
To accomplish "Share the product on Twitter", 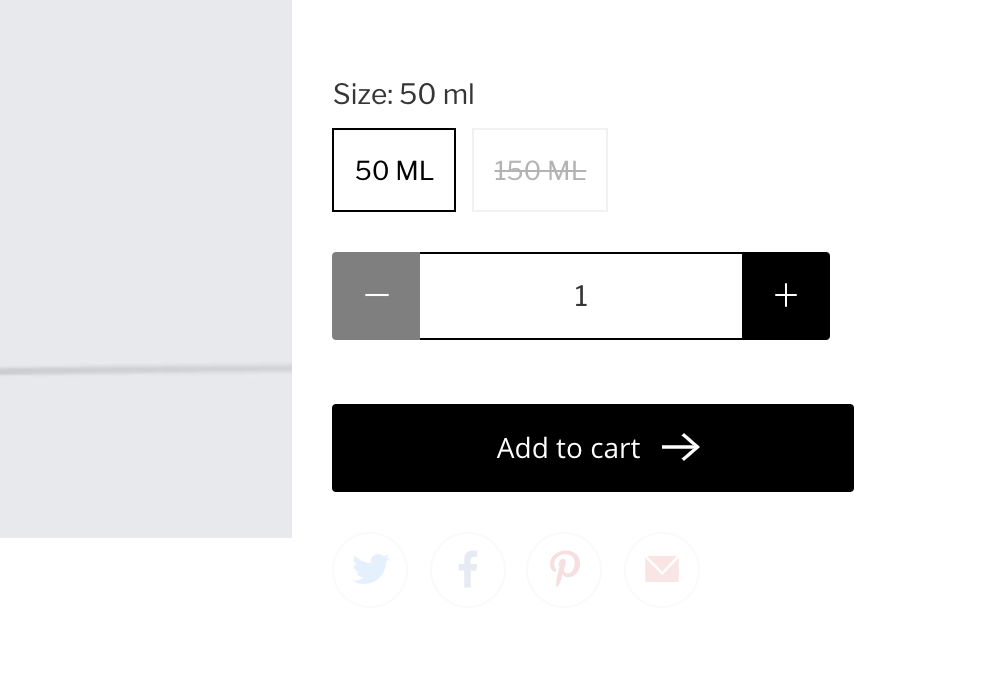I will [x=370, y=570].
